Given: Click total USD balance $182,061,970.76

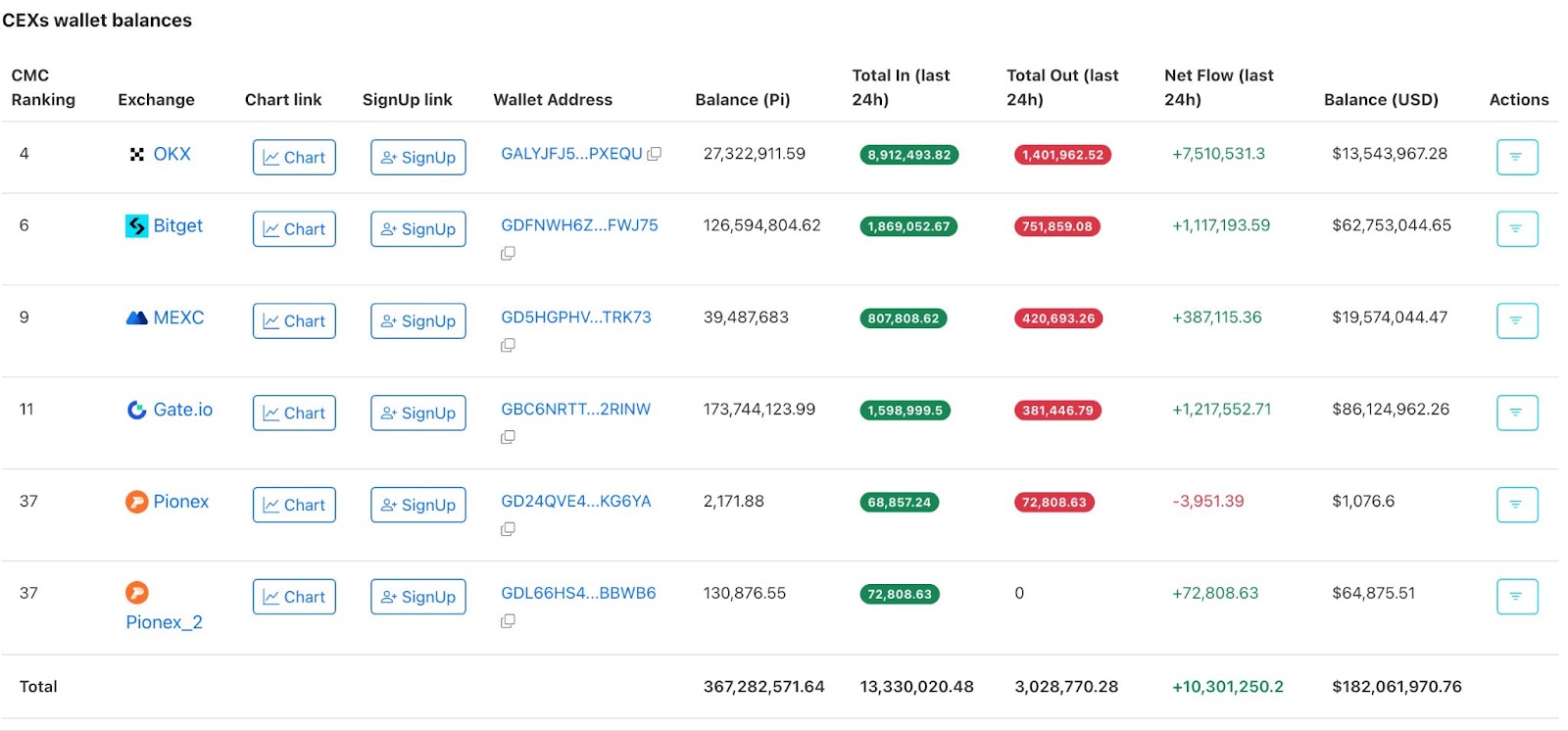Looking at the screenshot, I should pos(1396,687).
